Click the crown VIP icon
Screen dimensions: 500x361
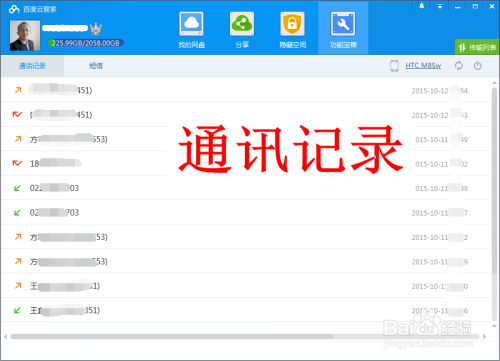(x=96, y=29)
